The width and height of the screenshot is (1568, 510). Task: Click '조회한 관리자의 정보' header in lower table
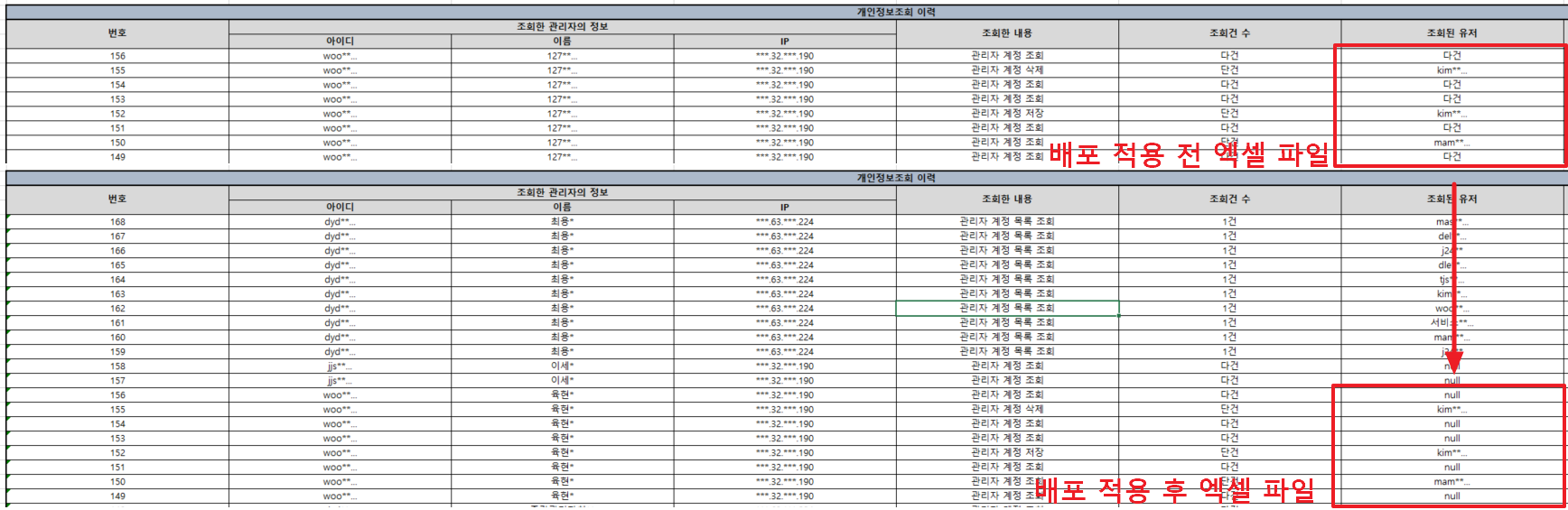(x=562, y=192)
